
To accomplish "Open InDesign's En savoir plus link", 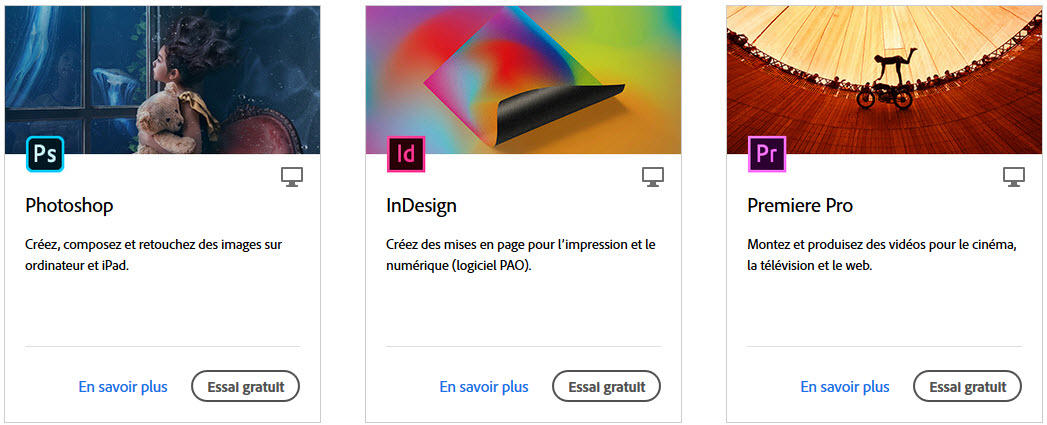I will point(484,387).
